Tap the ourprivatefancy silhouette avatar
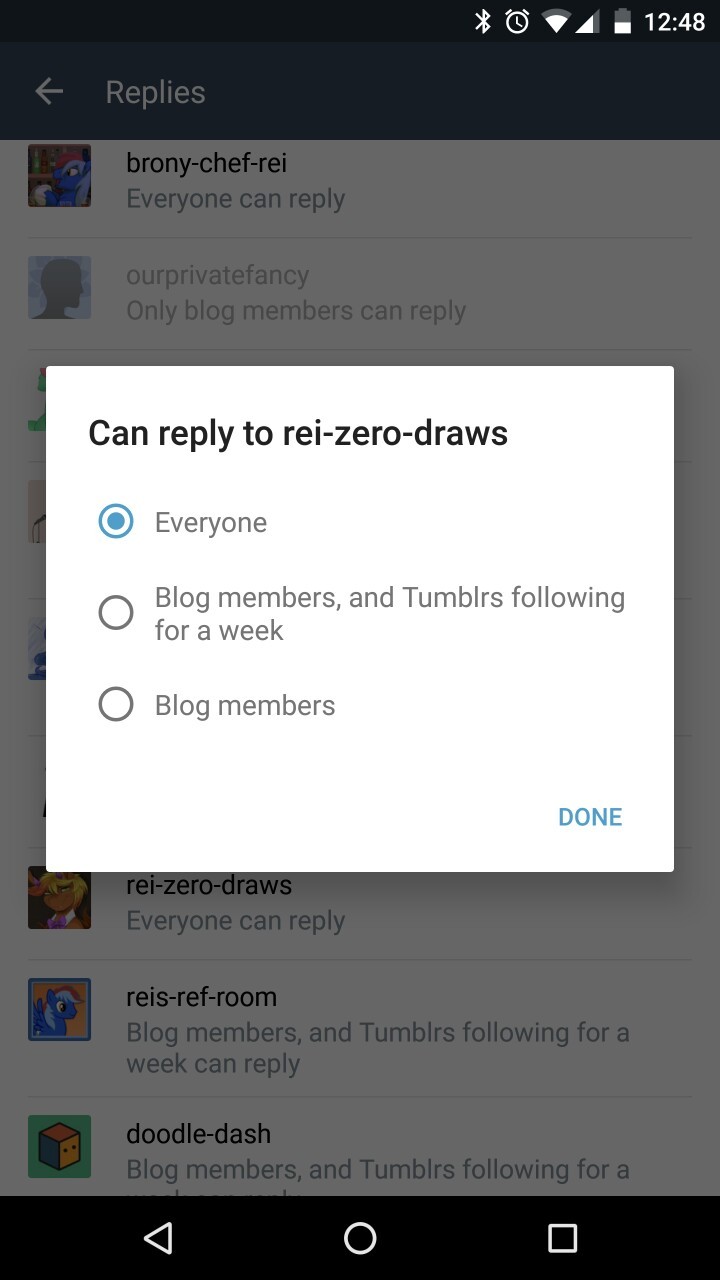Viewport: 720px width, 1280px height. tap(59, 288)
